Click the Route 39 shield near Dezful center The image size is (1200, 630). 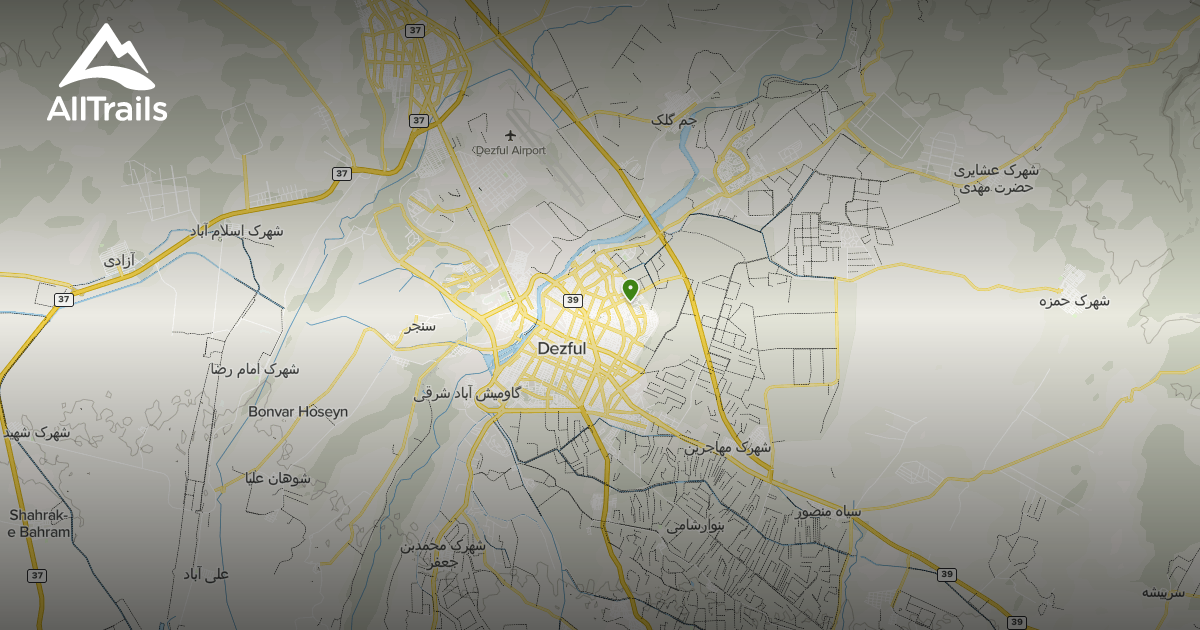pyautogui.click(x=573, y=298)
